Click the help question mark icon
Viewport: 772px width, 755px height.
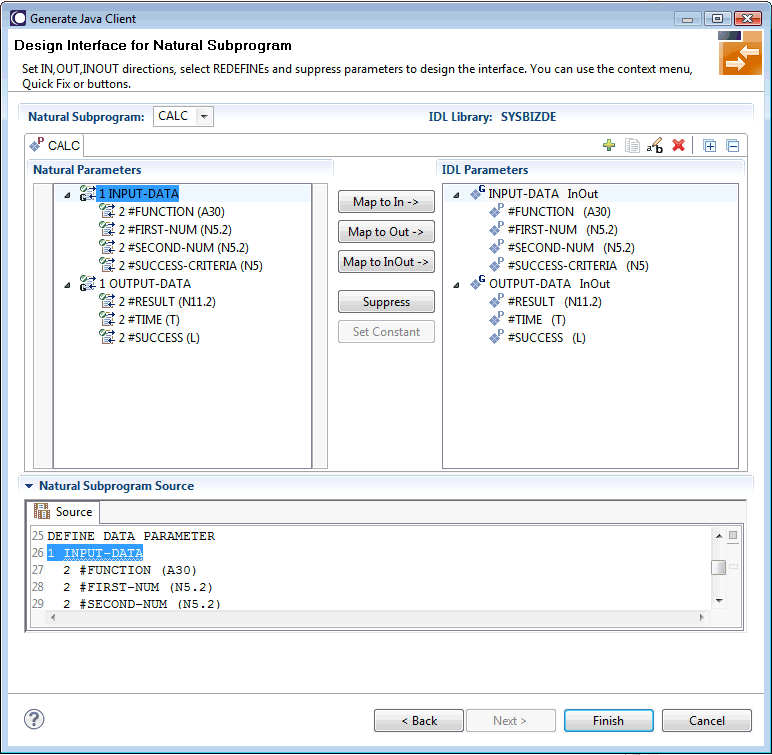34,719
